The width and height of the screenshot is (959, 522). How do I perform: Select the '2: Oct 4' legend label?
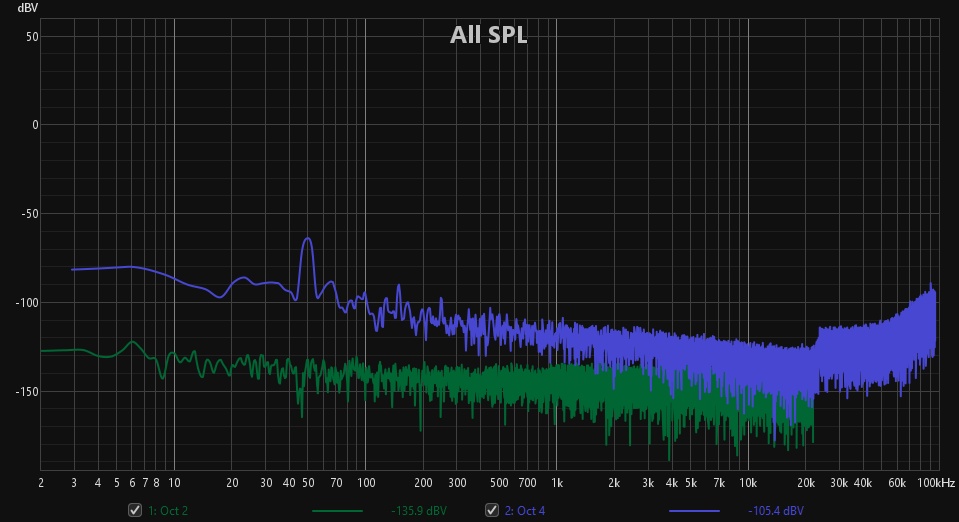(x=525, y=510)
